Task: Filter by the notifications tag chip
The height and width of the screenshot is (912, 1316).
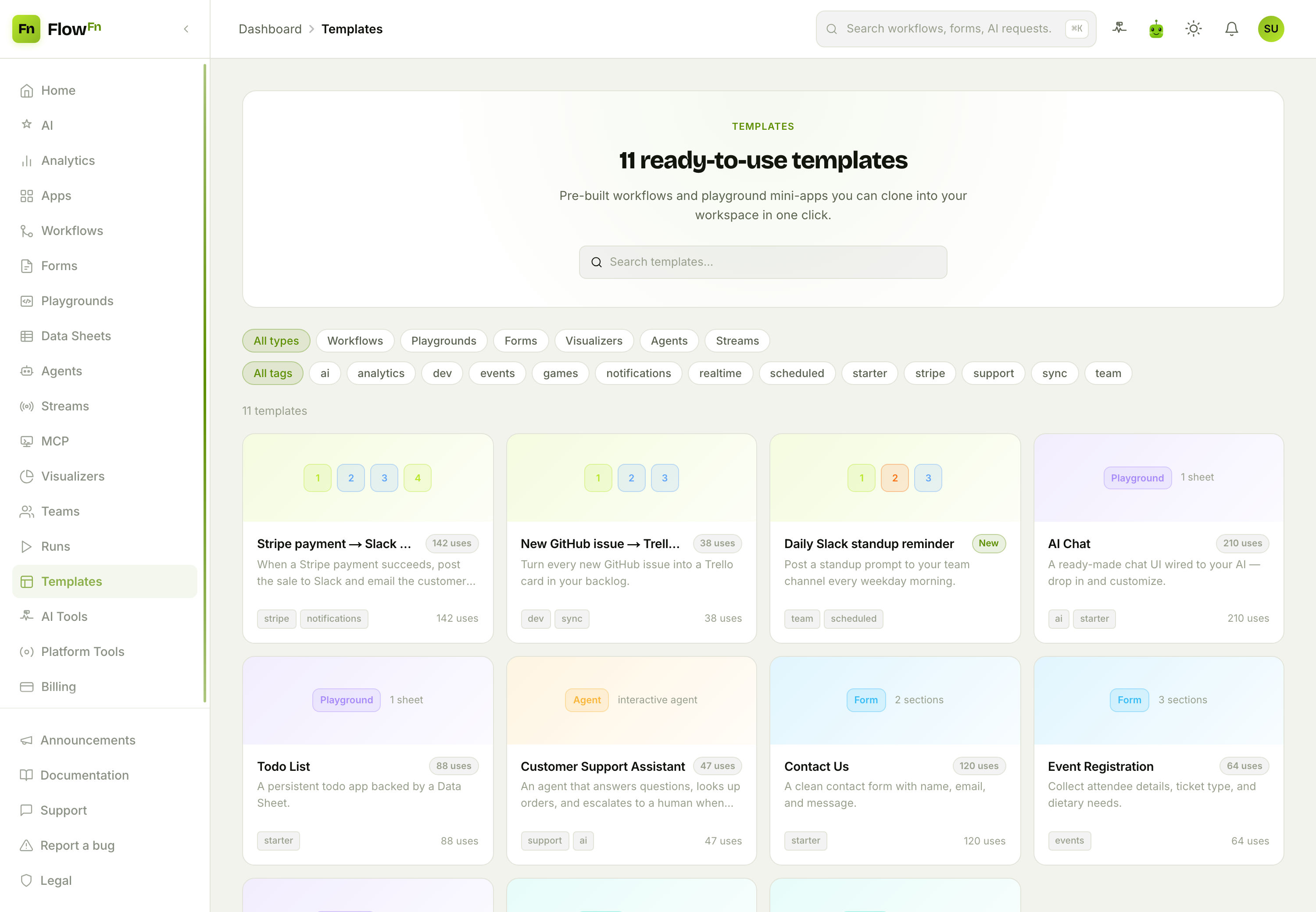Action: [x=639, y=373]
